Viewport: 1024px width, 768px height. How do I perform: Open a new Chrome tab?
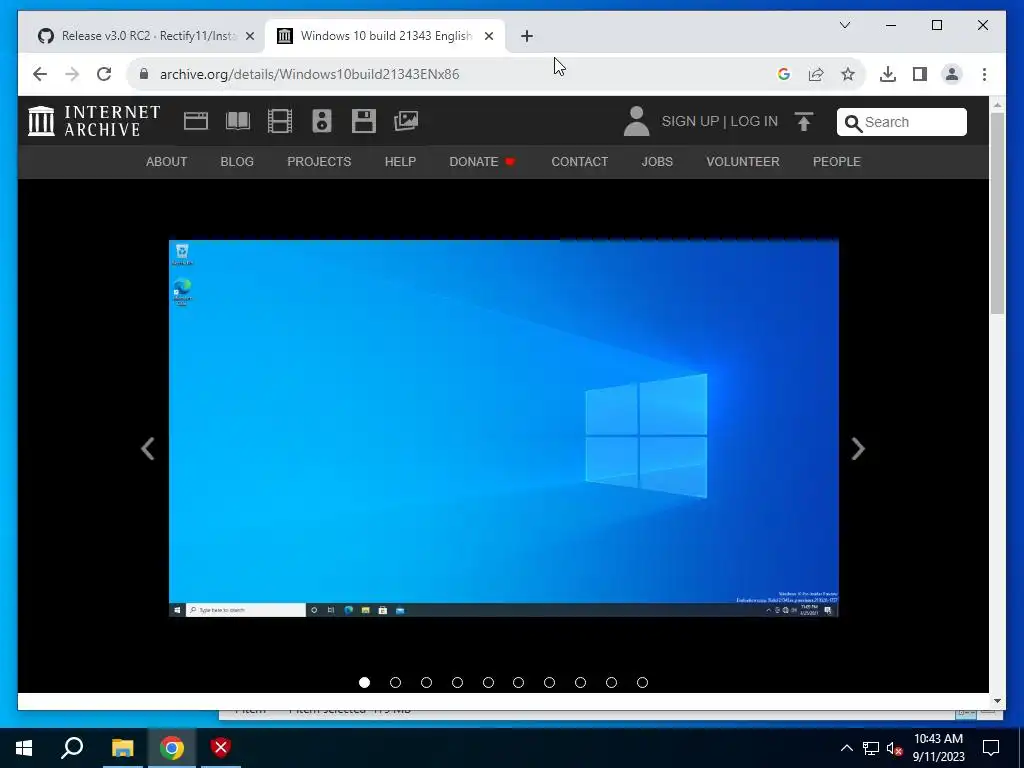click(527, 36)
